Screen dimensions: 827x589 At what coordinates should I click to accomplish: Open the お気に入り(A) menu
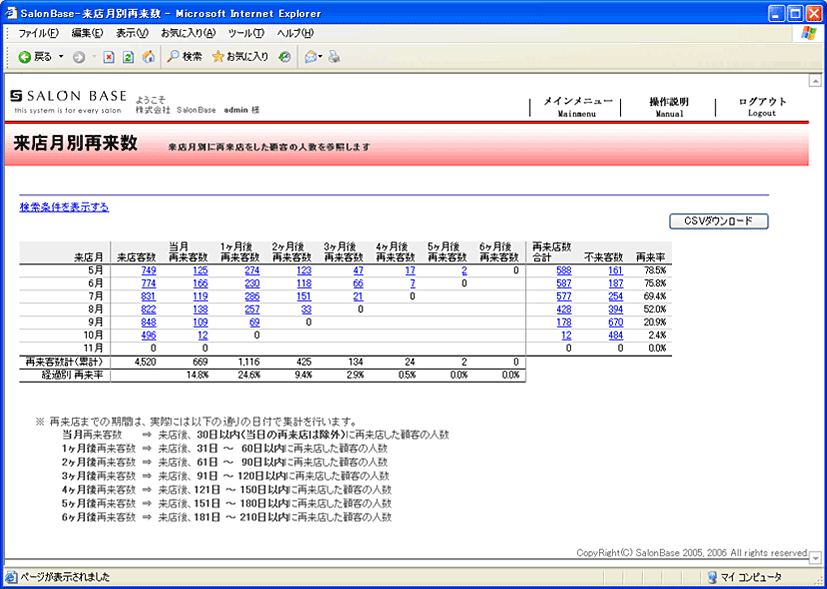coord(189,33)
